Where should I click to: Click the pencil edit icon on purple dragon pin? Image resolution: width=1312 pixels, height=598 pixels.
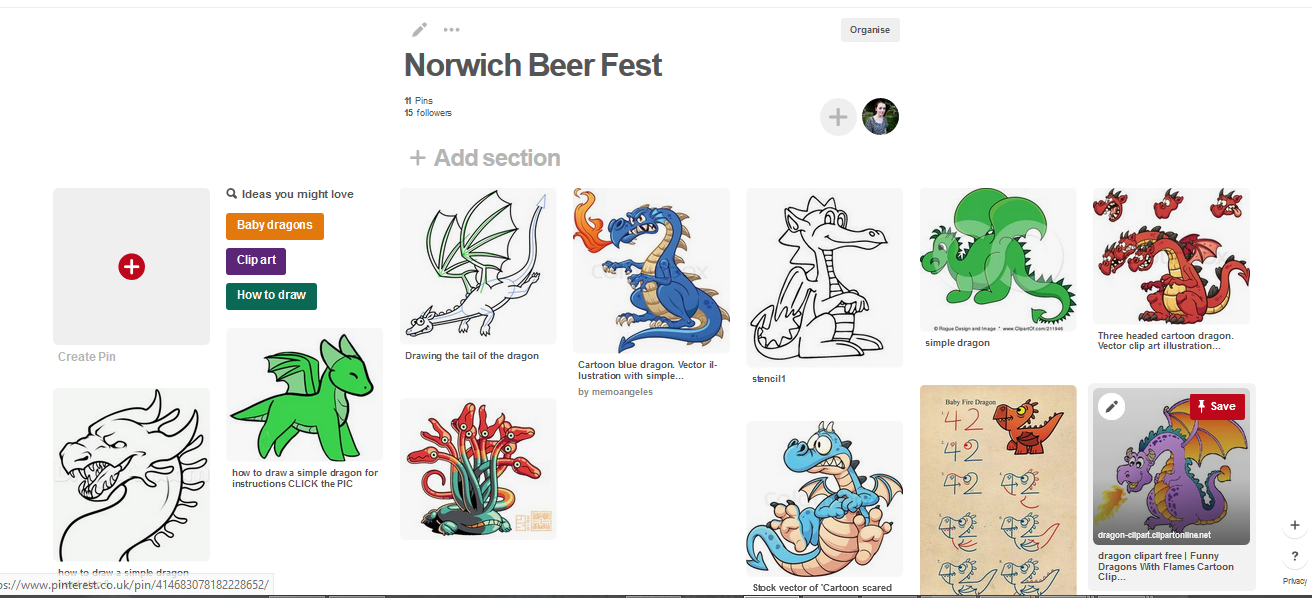tap(1111, 406)
